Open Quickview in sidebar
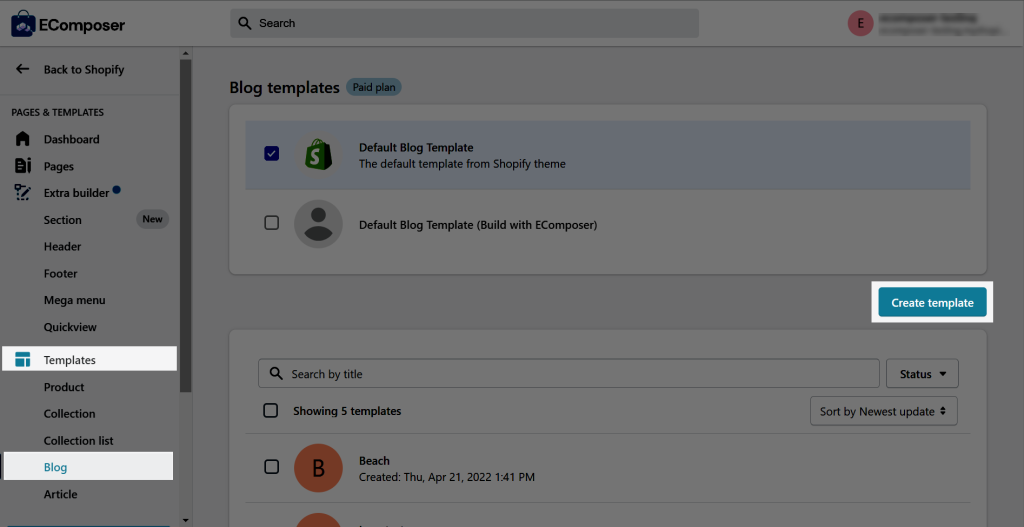1024x527 pixels. 70,327
